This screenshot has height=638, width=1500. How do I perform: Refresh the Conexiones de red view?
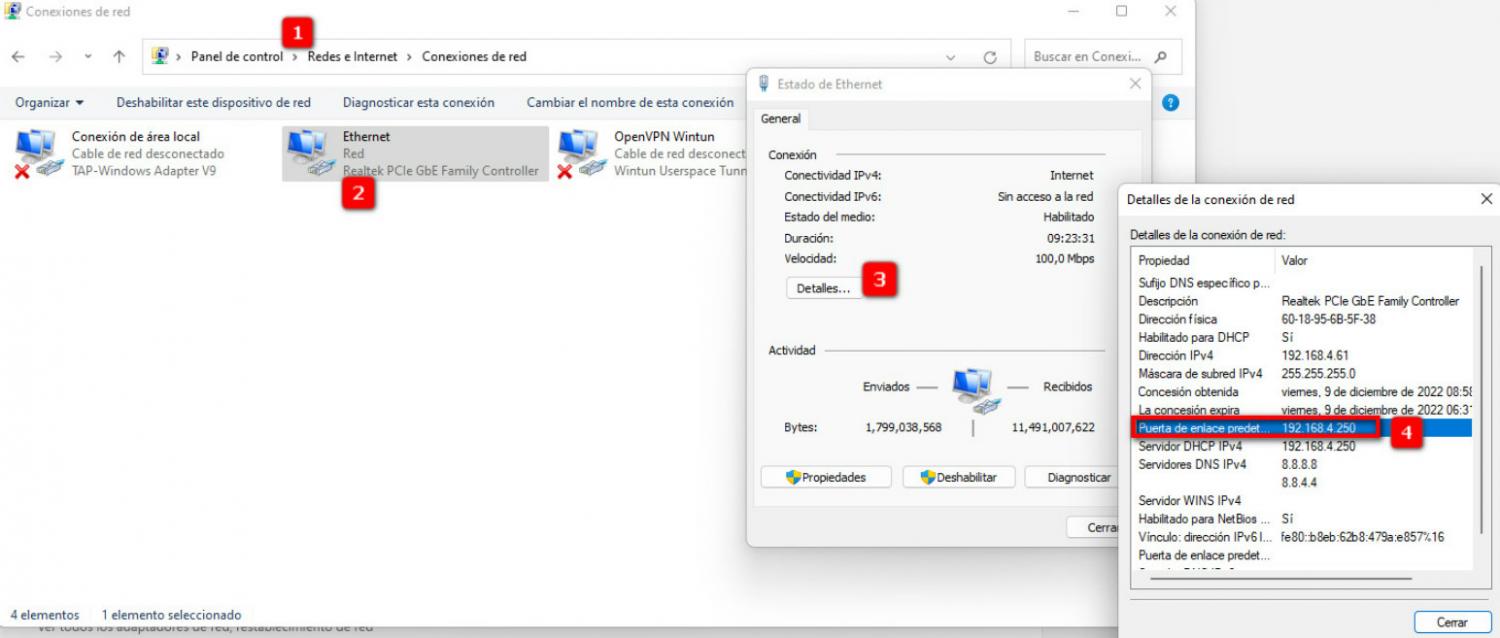pyautogui.click(x=990, y=57)
